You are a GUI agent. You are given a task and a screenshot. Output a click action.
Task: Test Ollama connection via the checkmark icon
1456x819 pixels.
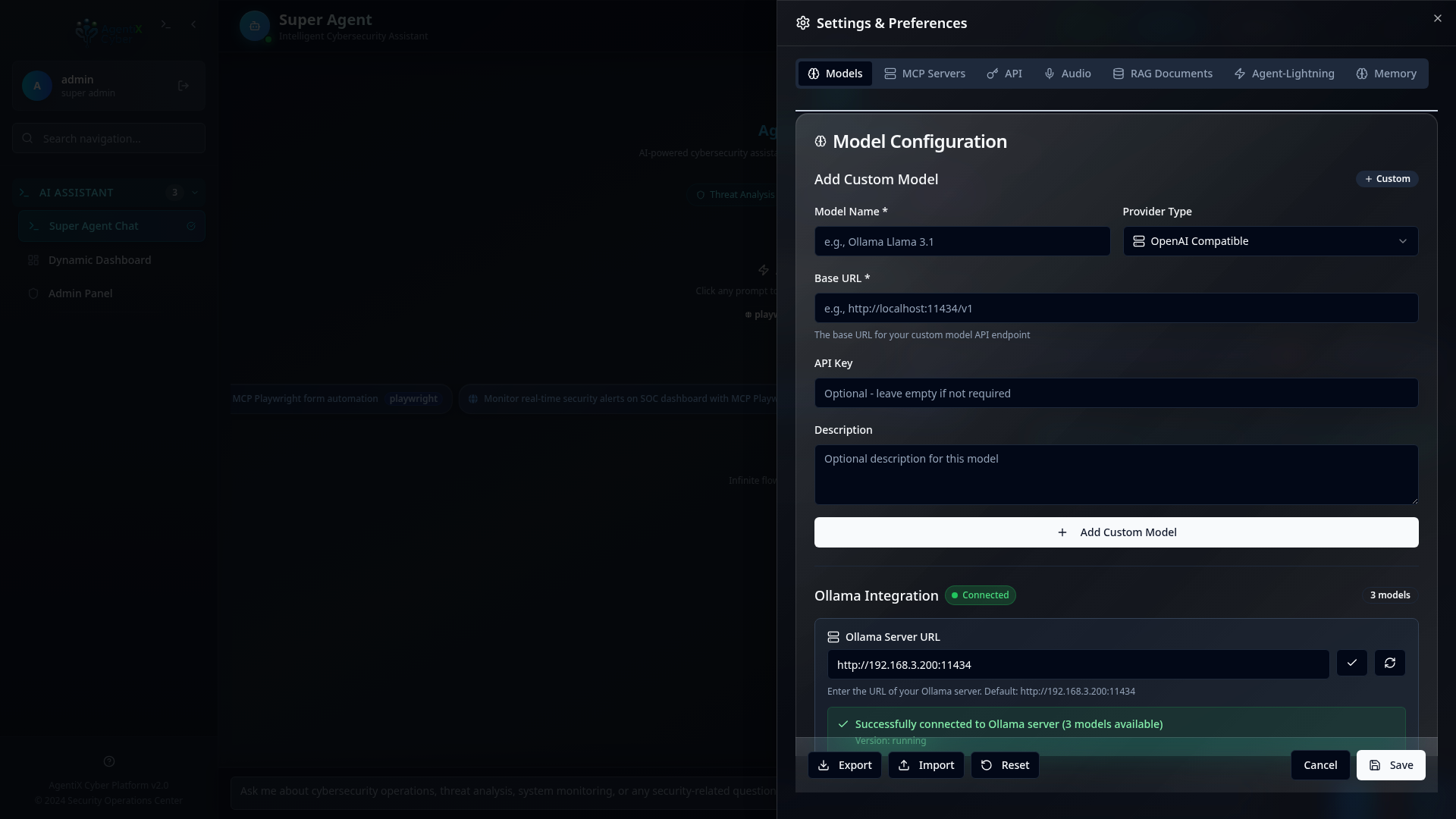1352,663
